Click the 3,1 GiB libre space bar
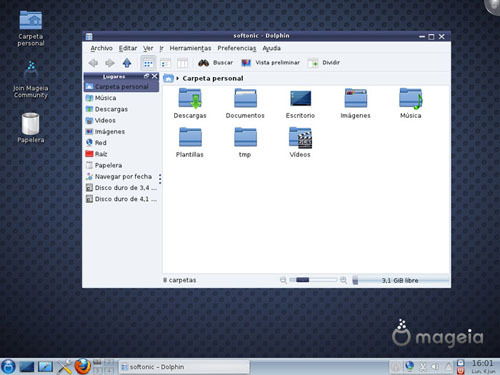Screen dimensions: 500x375 (x=401, y=280)
